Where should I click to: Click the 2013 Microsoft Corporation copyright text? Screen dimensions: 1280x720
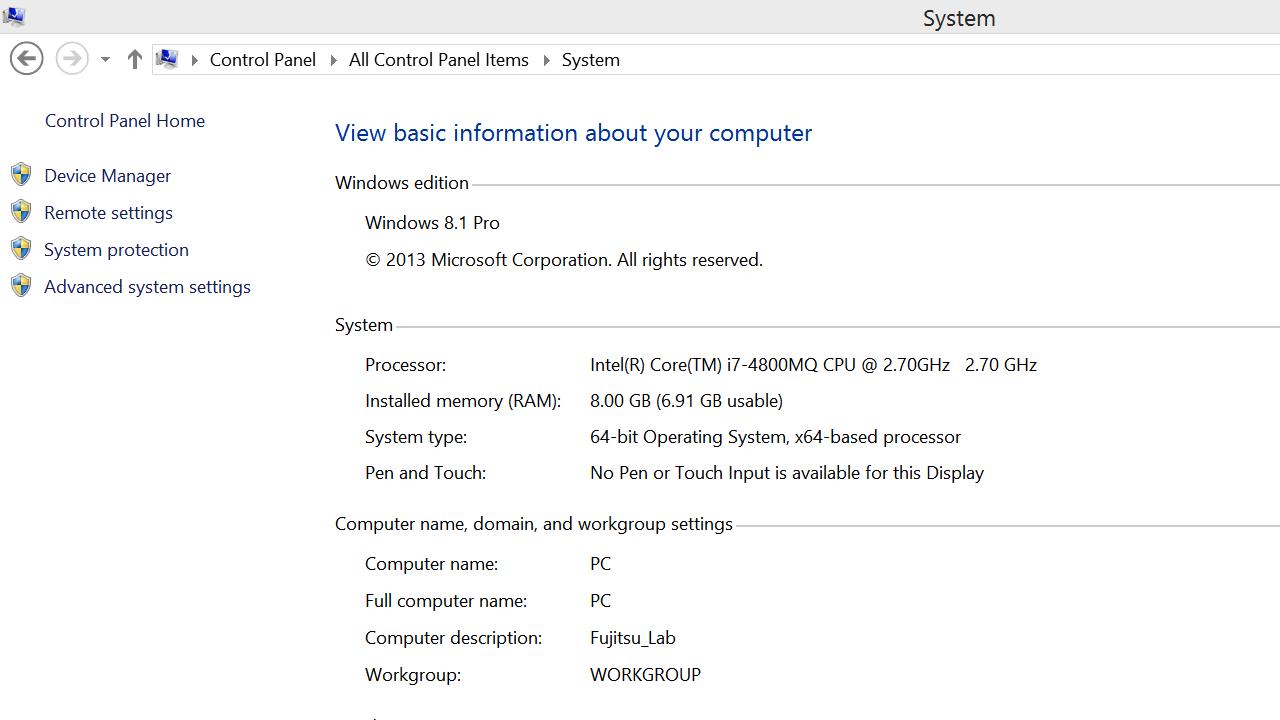(x=564, y=260)
